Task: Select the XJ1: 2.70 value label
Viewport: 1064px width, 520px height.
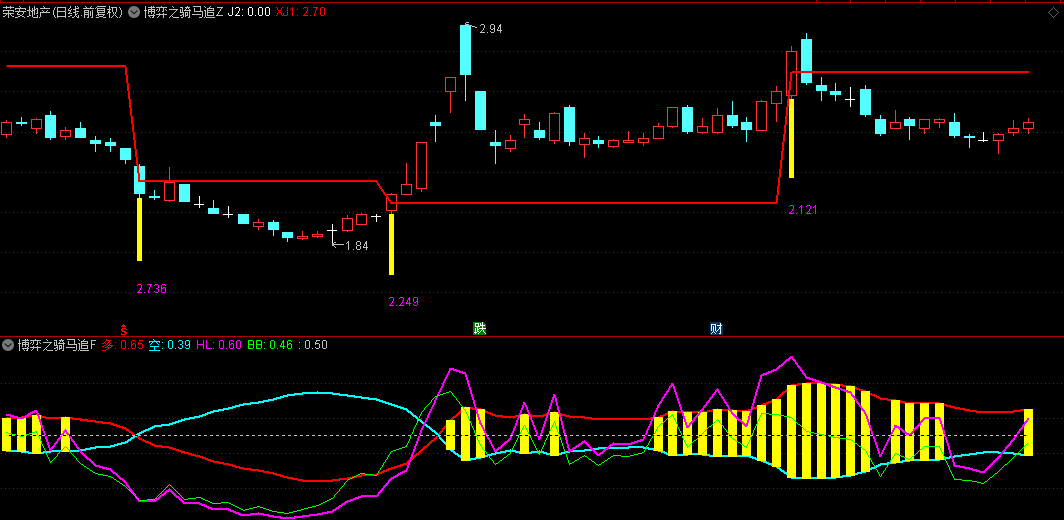Action: click(300, 12)
